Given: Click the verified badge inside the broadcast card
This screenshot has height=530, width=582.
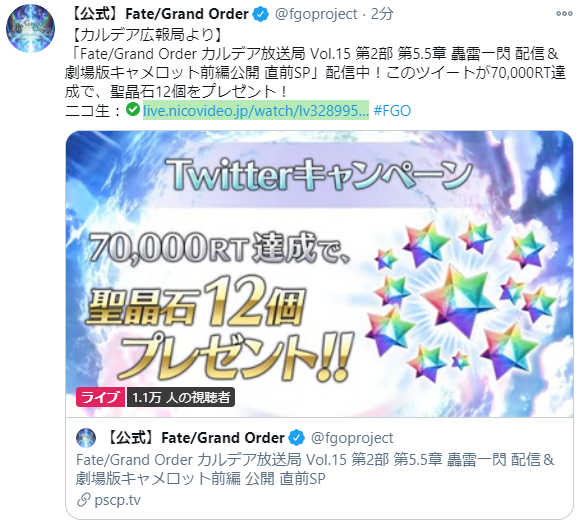Looking at the screenshot, I should [x=297, y=438].
